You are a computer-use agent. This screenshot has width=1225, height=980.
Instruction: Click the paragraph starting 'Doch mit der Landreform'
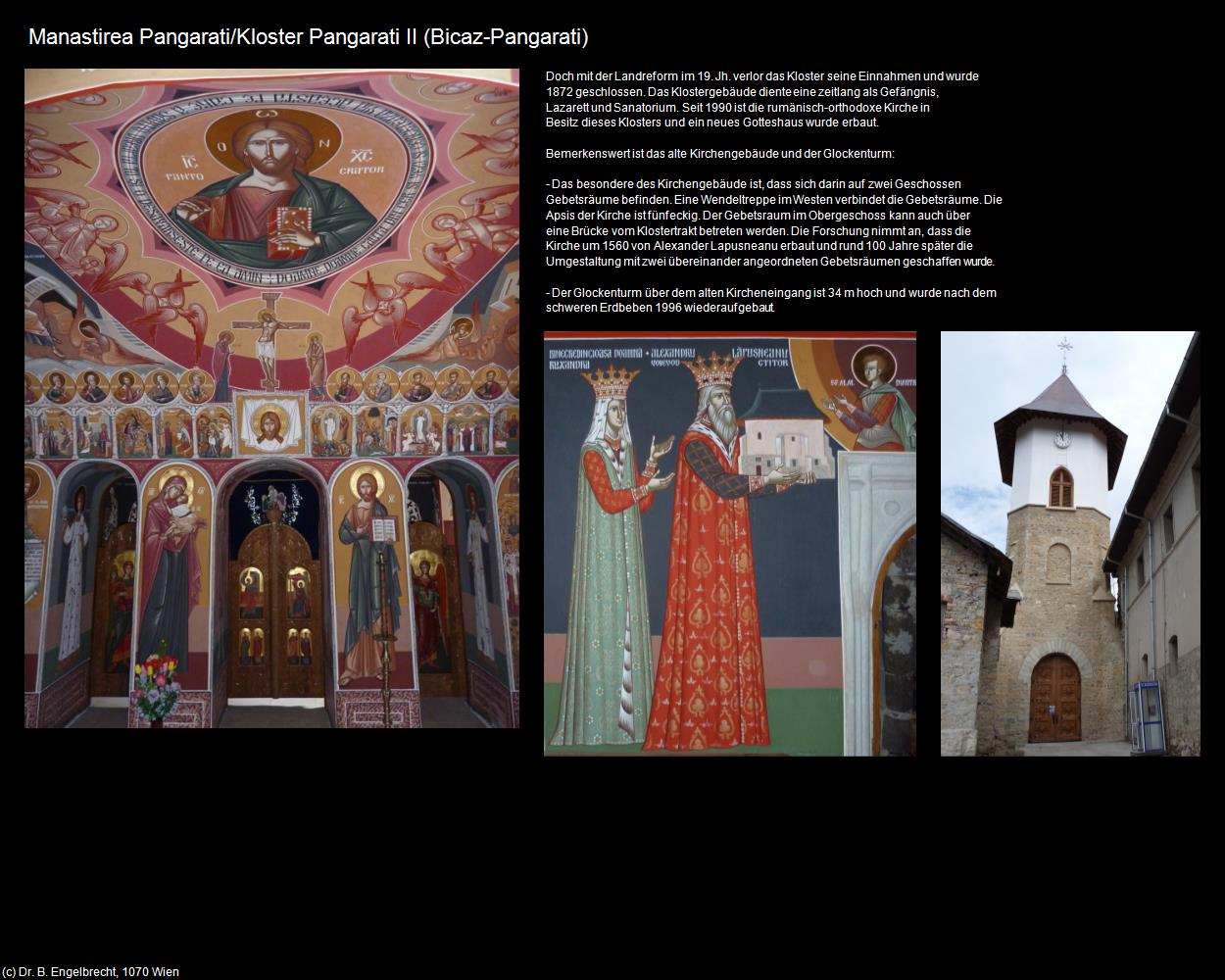pyautogui.click(x=761, y=99)
